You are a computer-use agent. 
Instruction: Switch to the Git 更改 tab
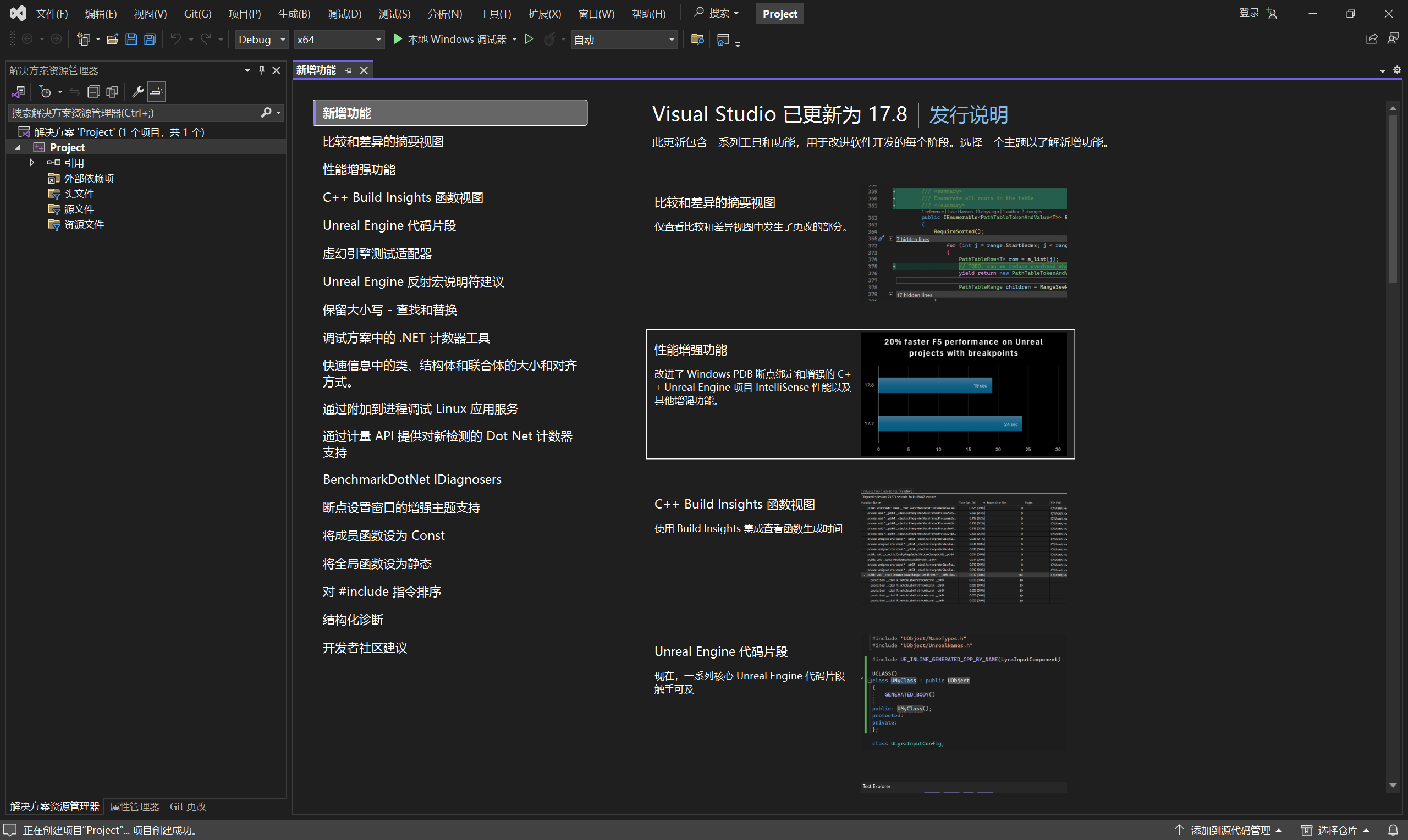click(x=188, y=806)
